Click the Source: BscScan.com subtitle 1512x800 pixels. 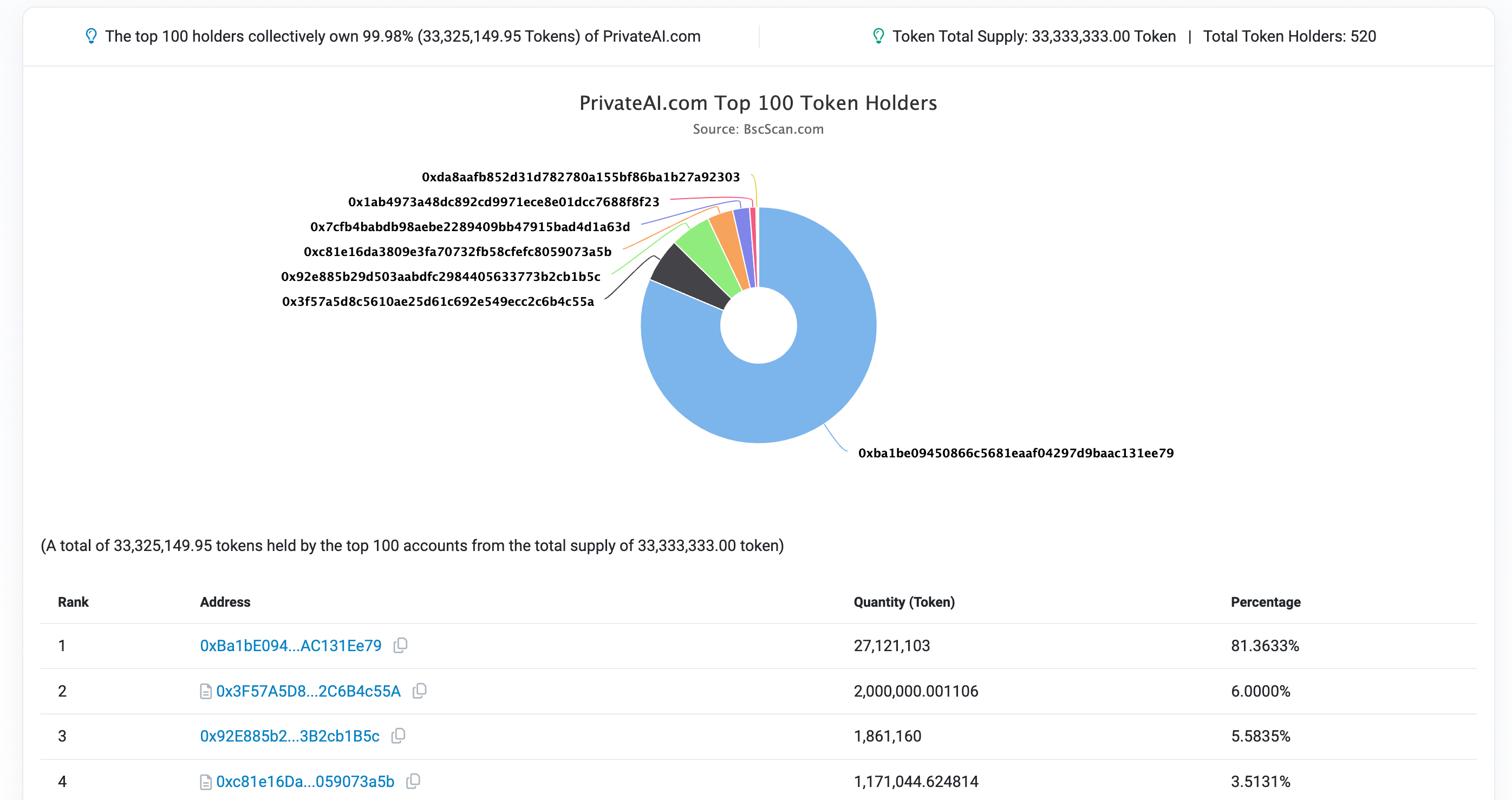tap(758, 129)
